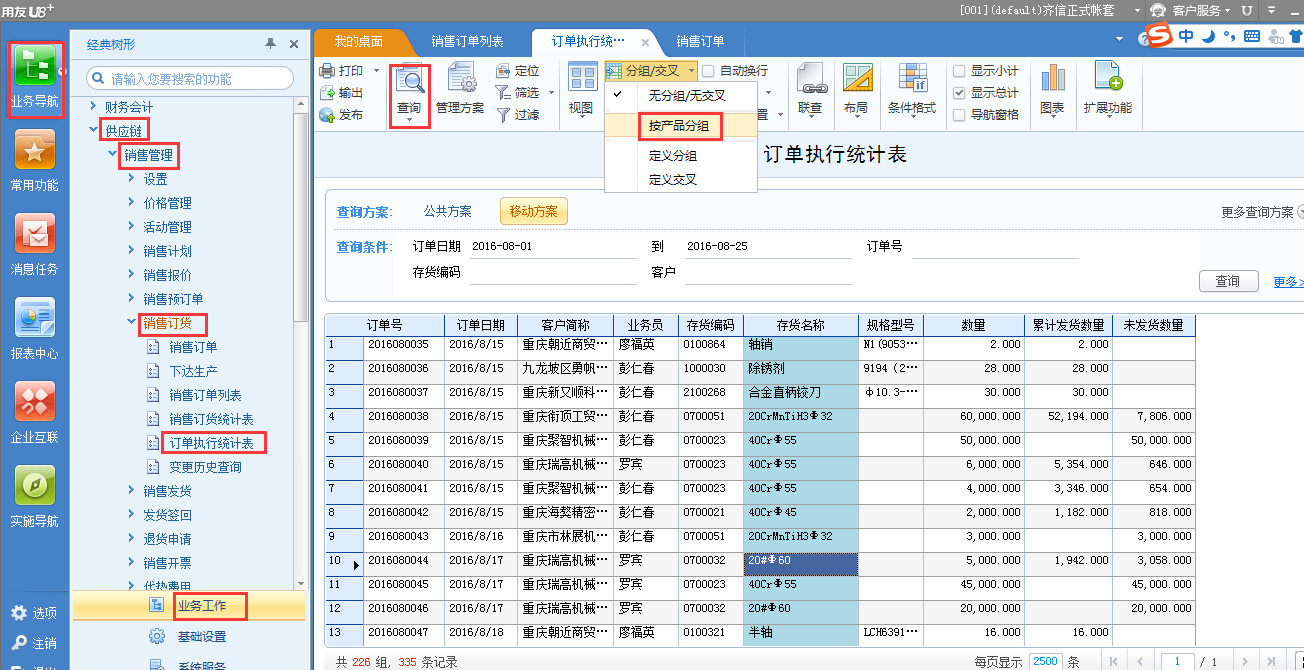Click the function search input box
Screen dimensions: 1304x670
tap(190, 78)
